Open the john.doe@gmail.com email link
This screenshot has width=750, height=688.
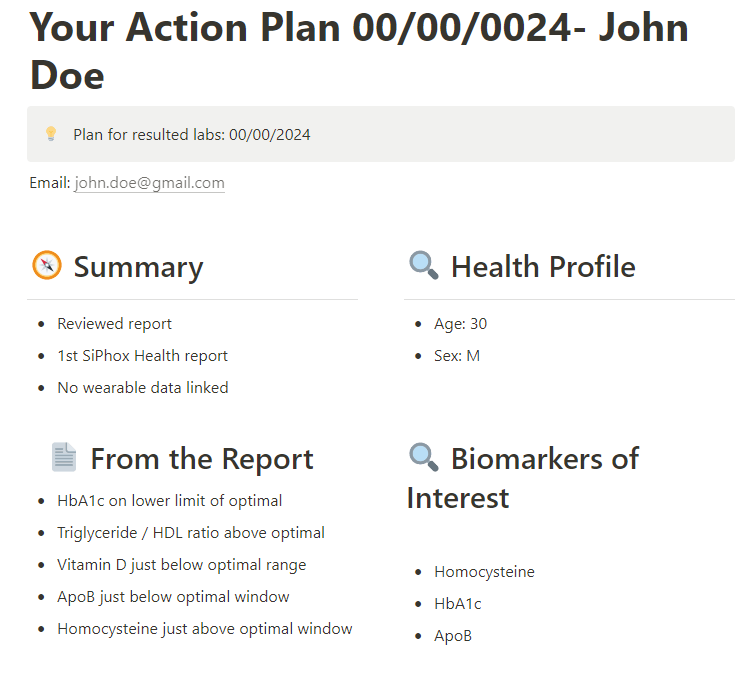click(x=149, y=183)
